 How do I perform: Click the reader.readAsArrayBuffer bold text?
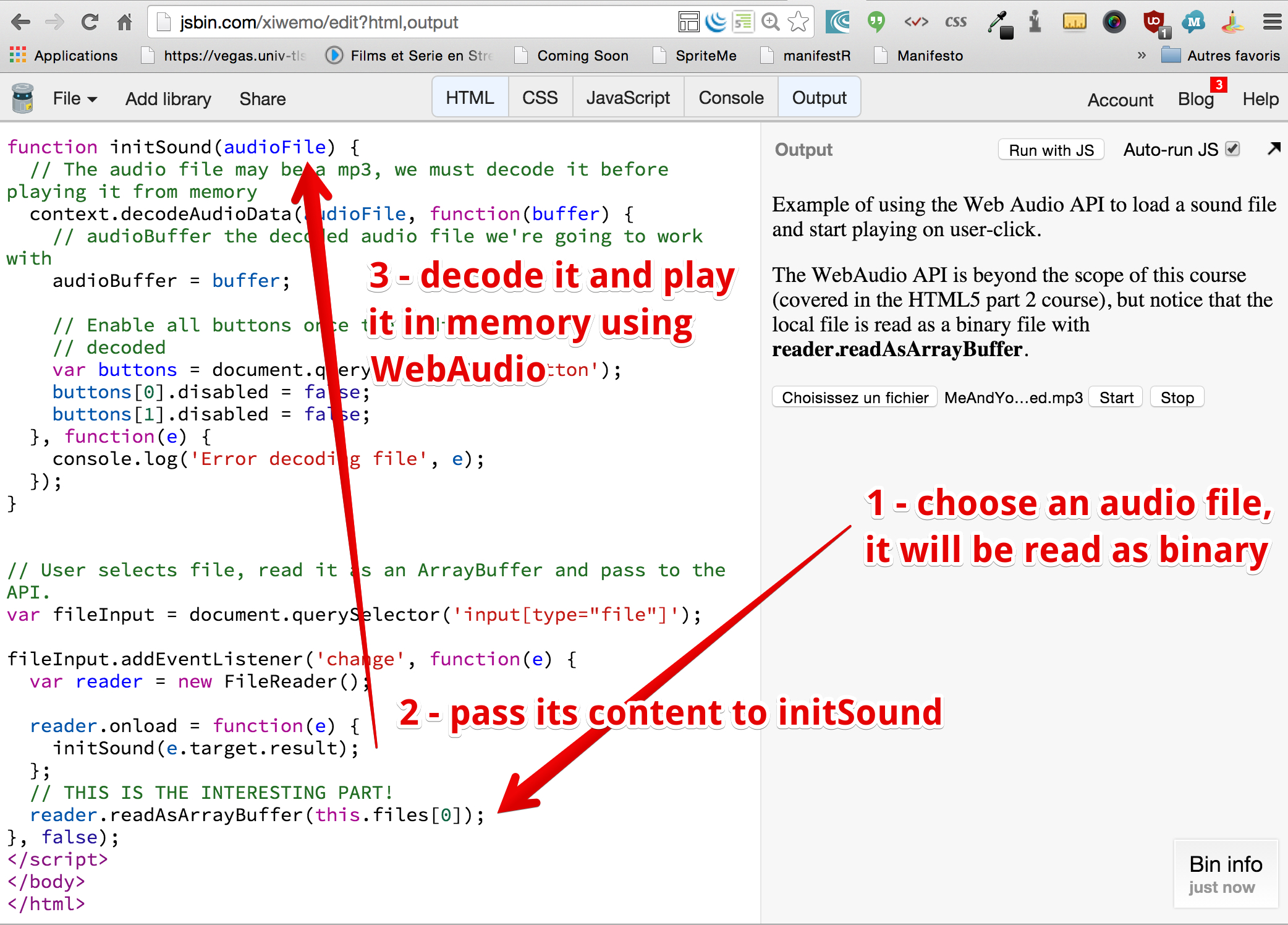[x=897, y=349]
